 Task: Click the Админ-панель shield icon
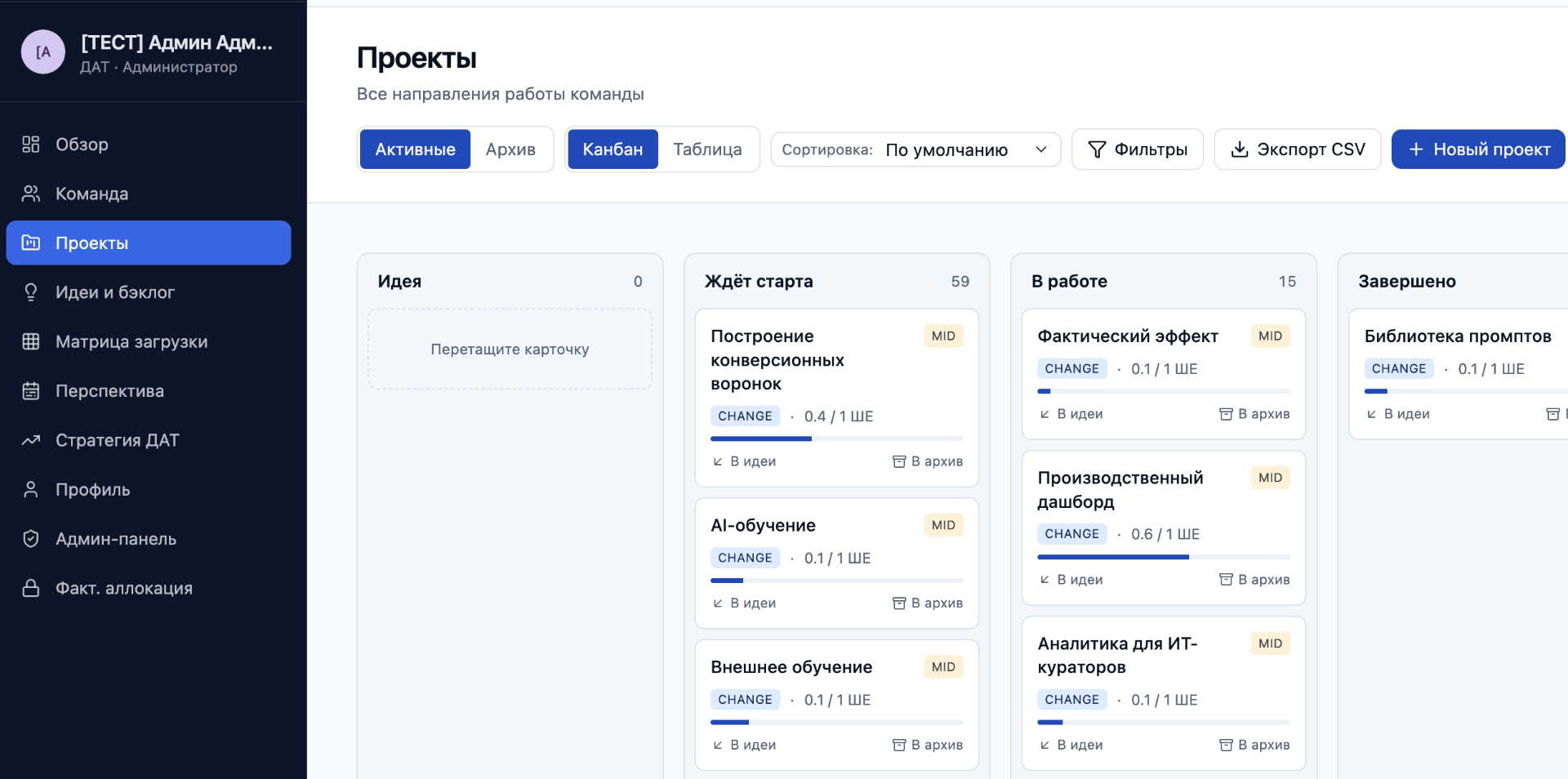coord(31,539)
